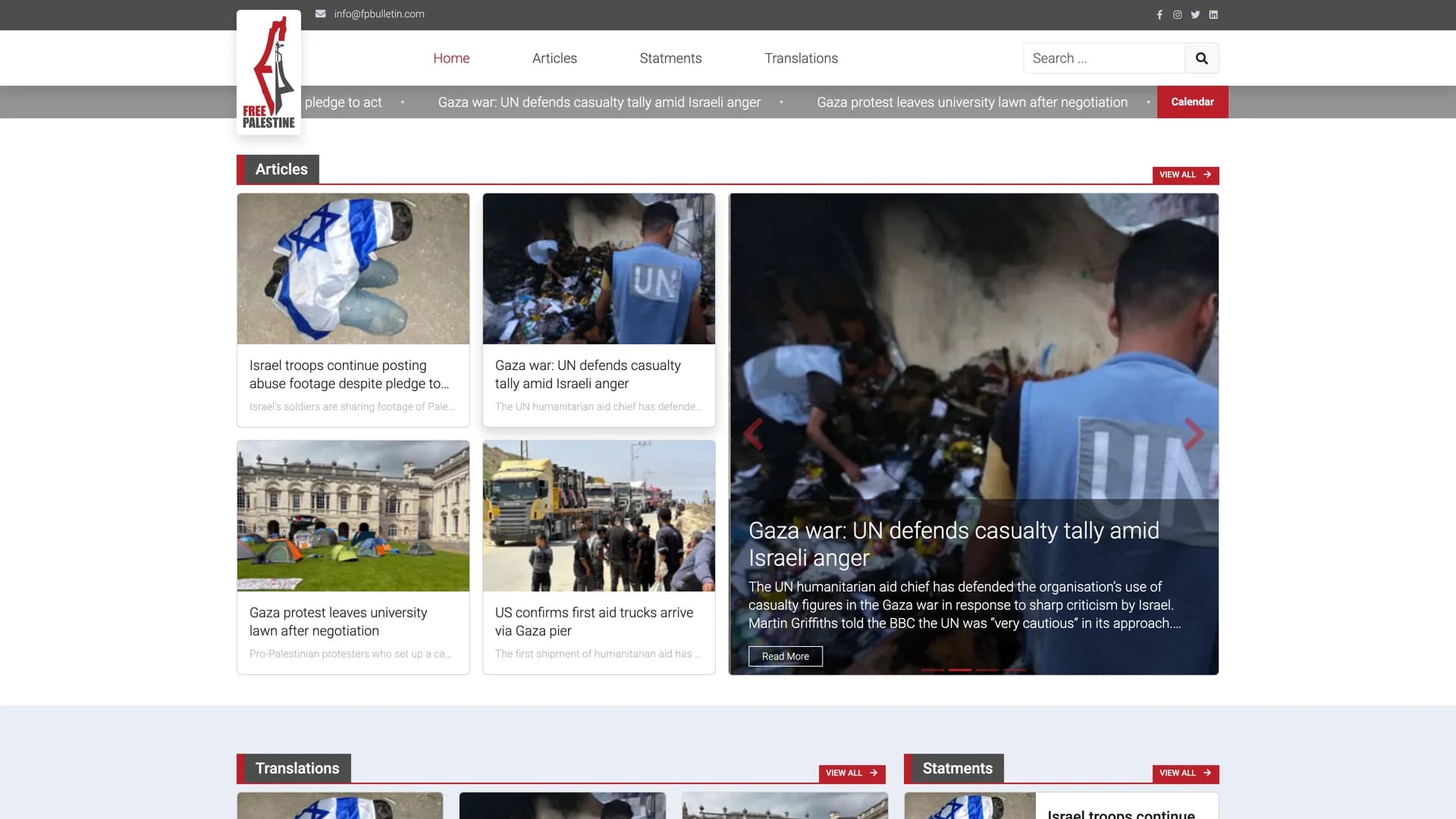Go to the Translations menu item
Image resolution: width=1456 pixels, height=819 pixels.
coord(801,58)
